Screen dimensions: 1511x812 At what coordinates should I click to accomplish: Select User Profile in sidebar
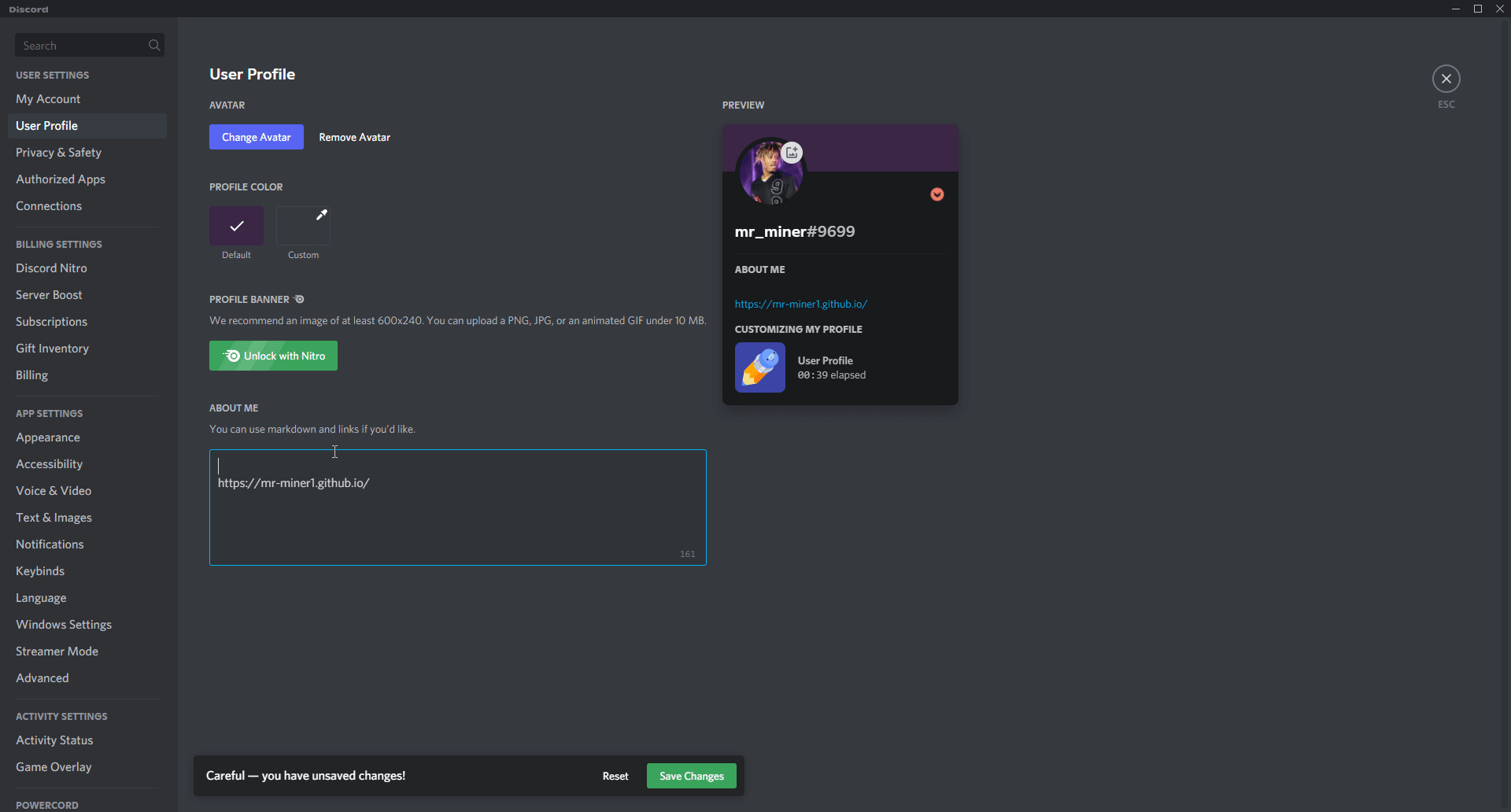tap(87, 126)
